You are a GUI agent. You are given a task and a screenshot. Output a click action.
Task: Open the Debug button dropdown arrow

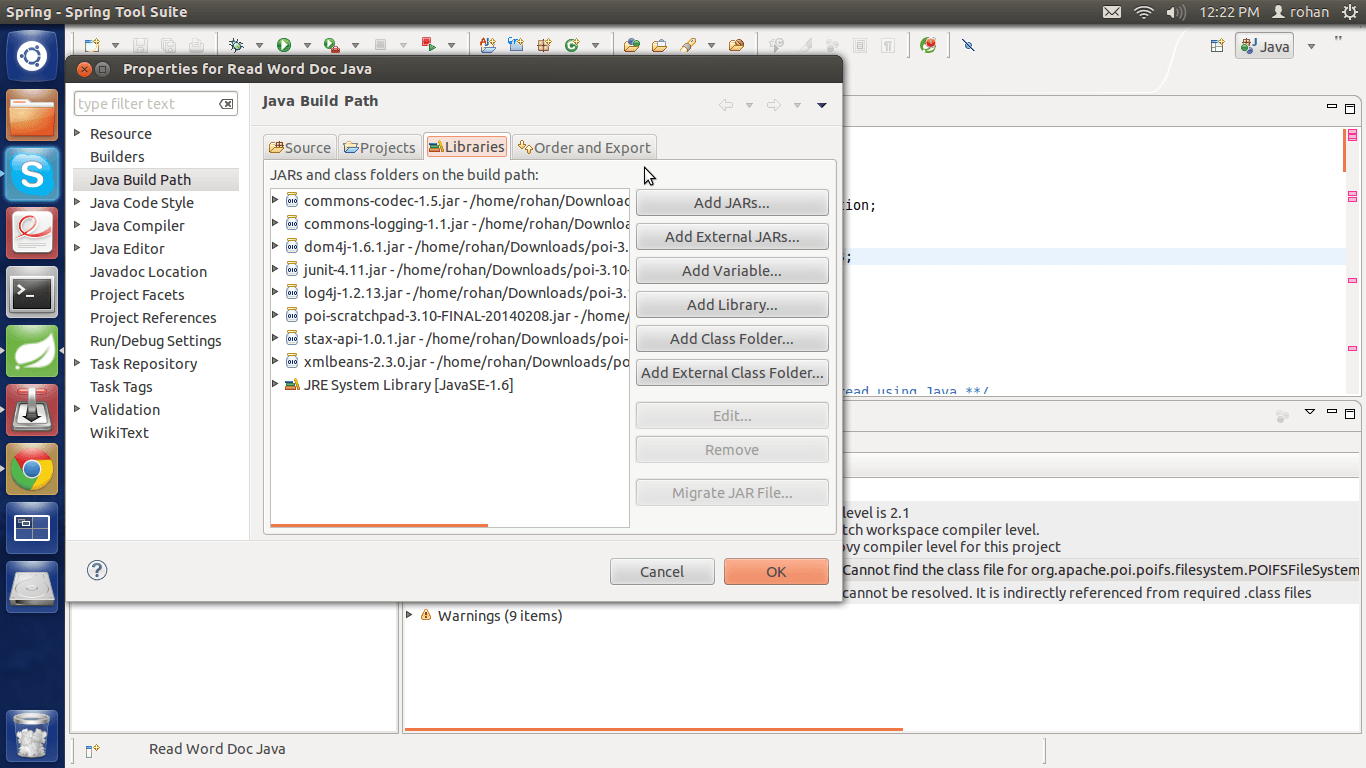259,46
